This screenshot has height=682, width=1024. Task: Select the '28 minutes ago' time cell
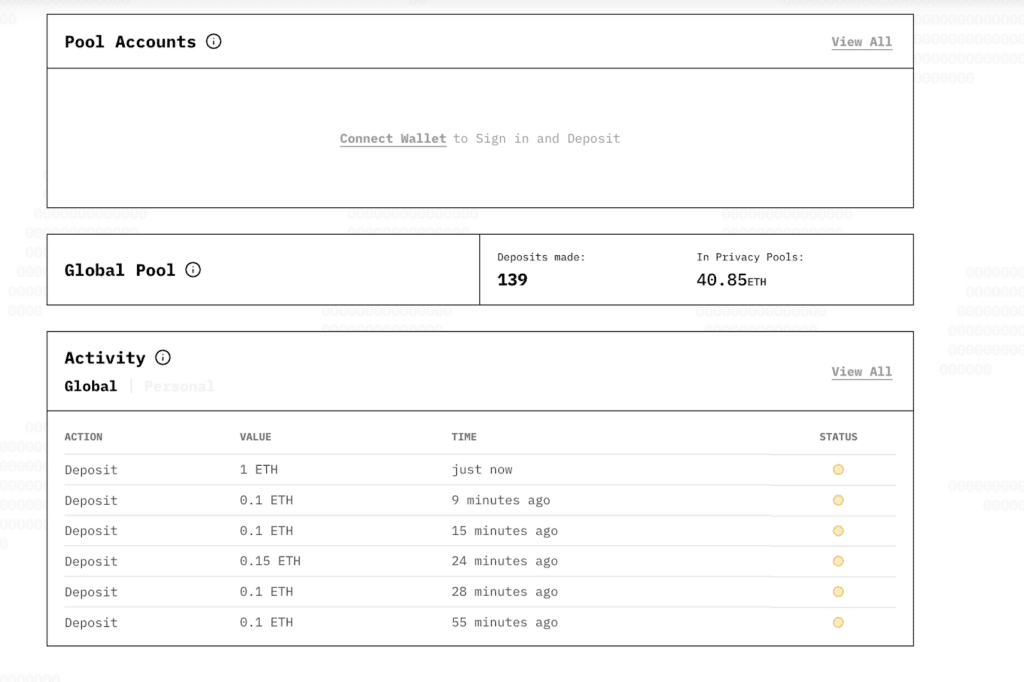(x=504, y=592)
